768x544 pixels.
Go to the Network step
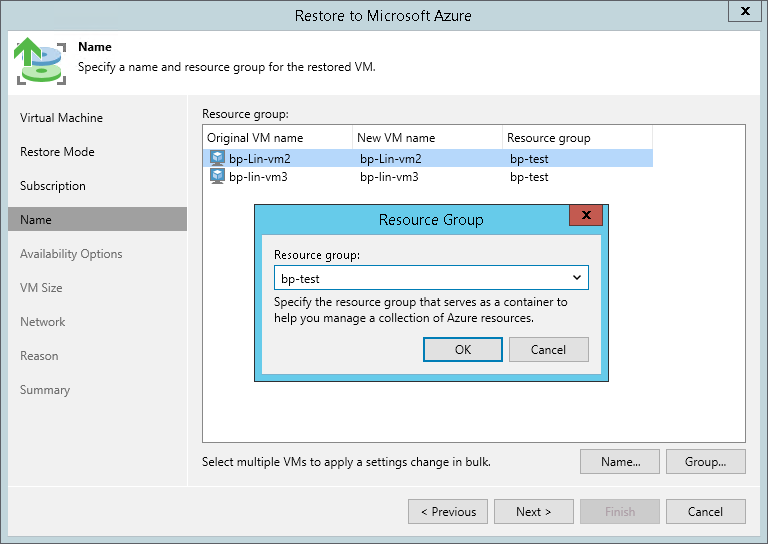click(x=43, y=322)
